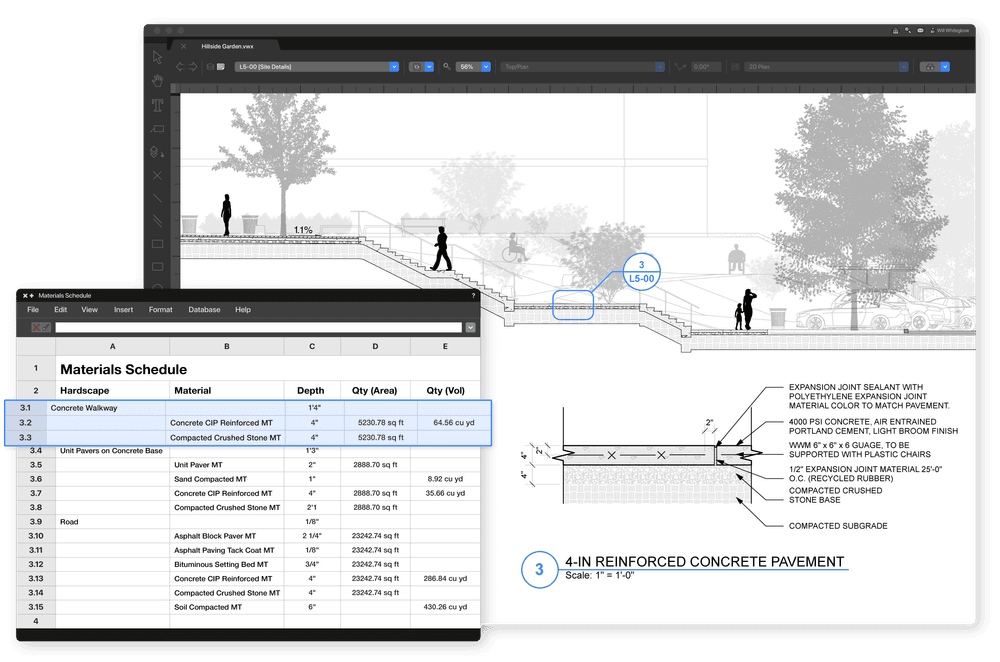Choose the Selection arrow tool
Viewport: 1000px width, 662px height.
click(157, 57)
